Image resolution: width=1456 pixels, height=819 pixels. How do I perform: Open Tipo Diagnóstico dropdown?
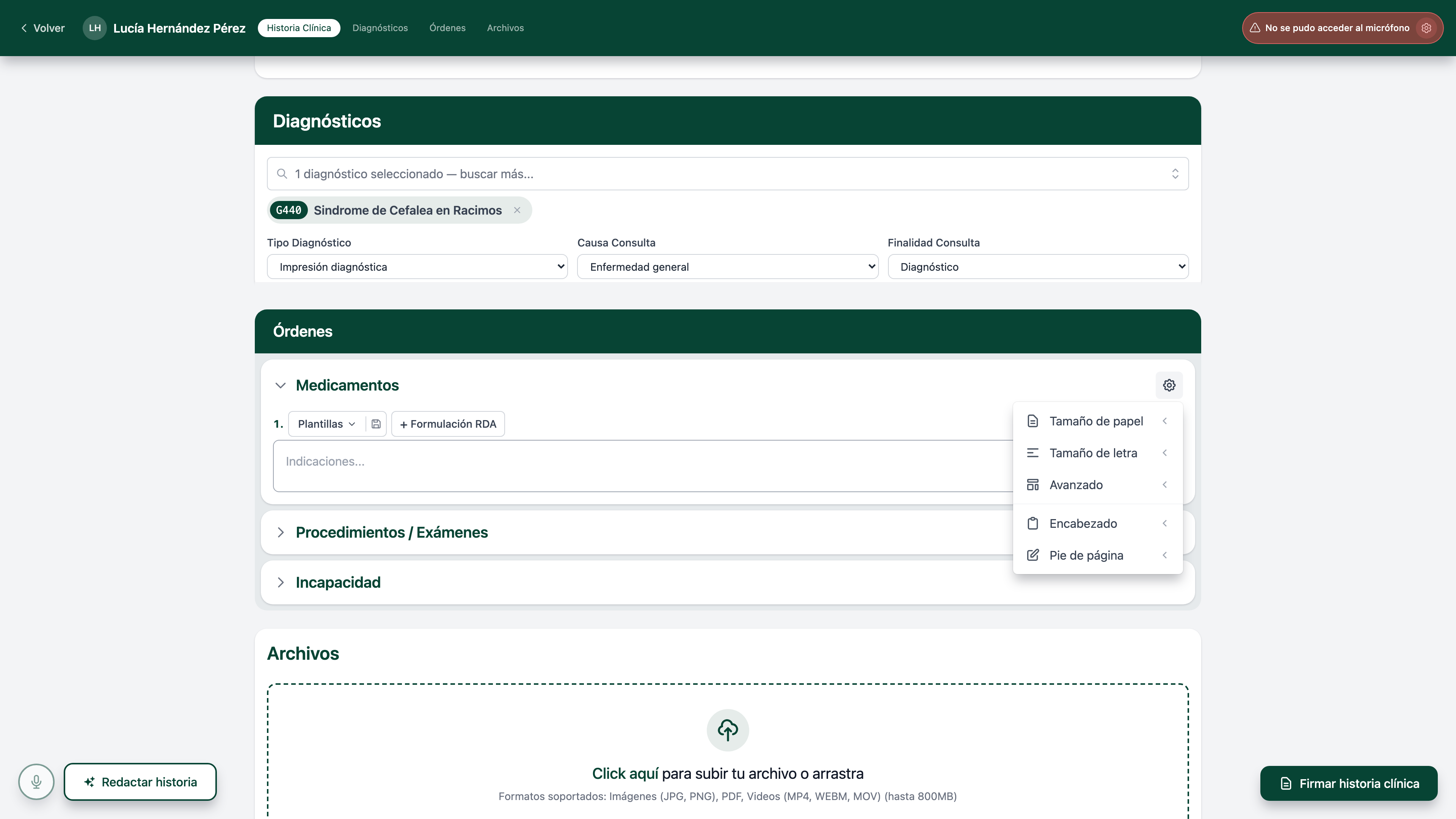[417, 267]
